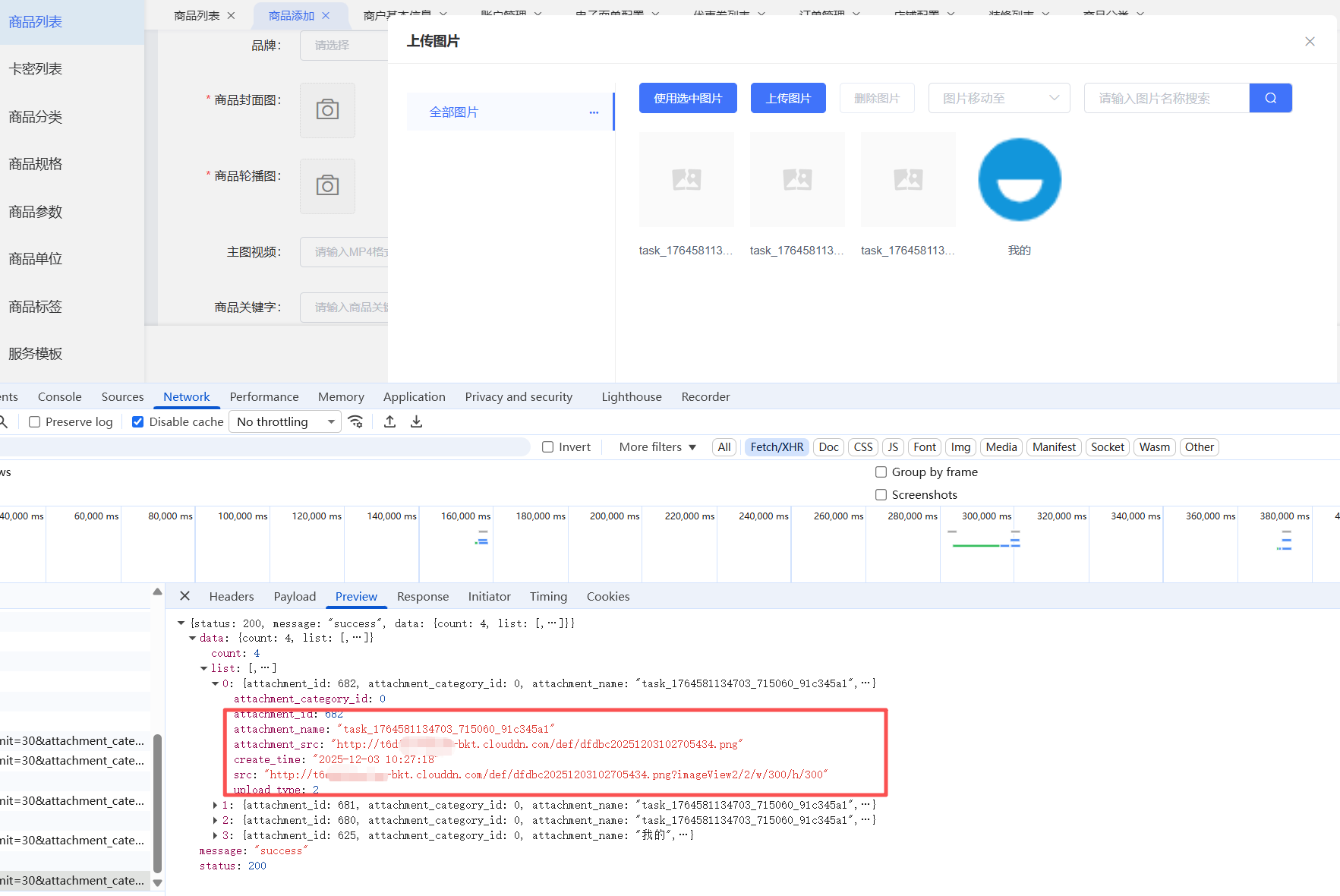This screenshot has height=896, width=1340.
Task: Click the 使用选中图片 button
Action: click(687, 98)
